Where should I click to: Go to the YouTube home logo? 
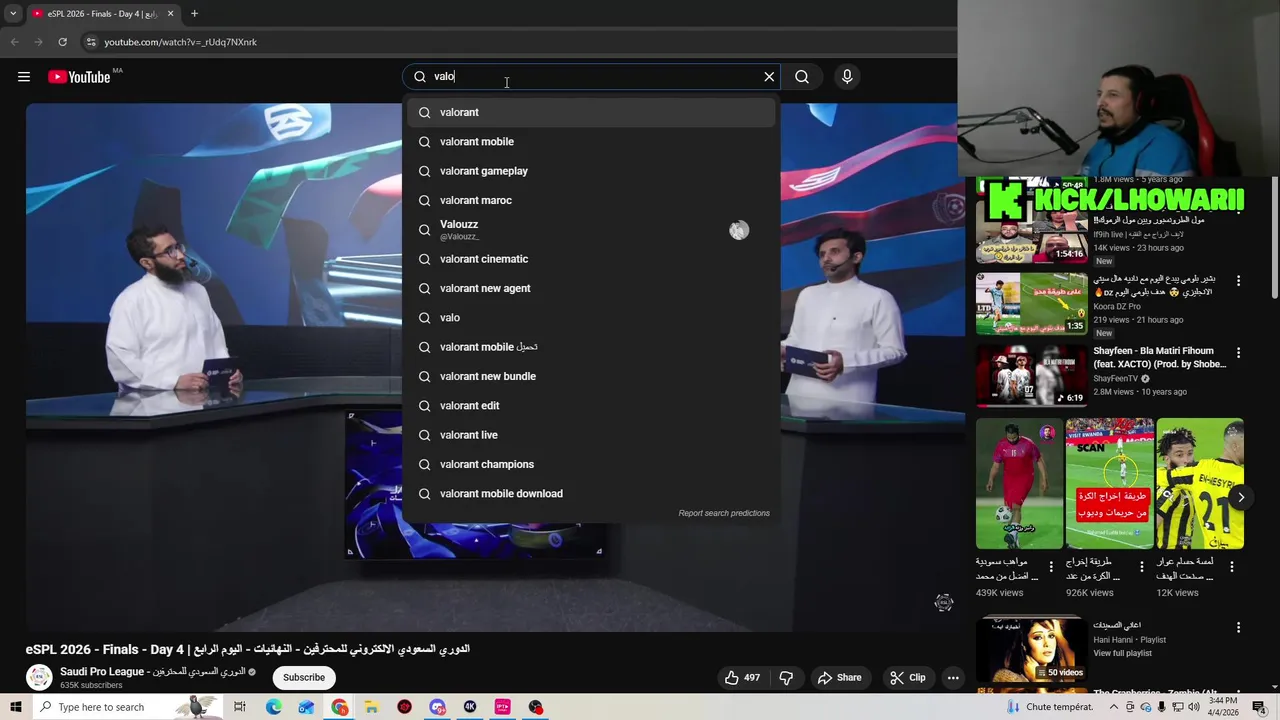79,77
